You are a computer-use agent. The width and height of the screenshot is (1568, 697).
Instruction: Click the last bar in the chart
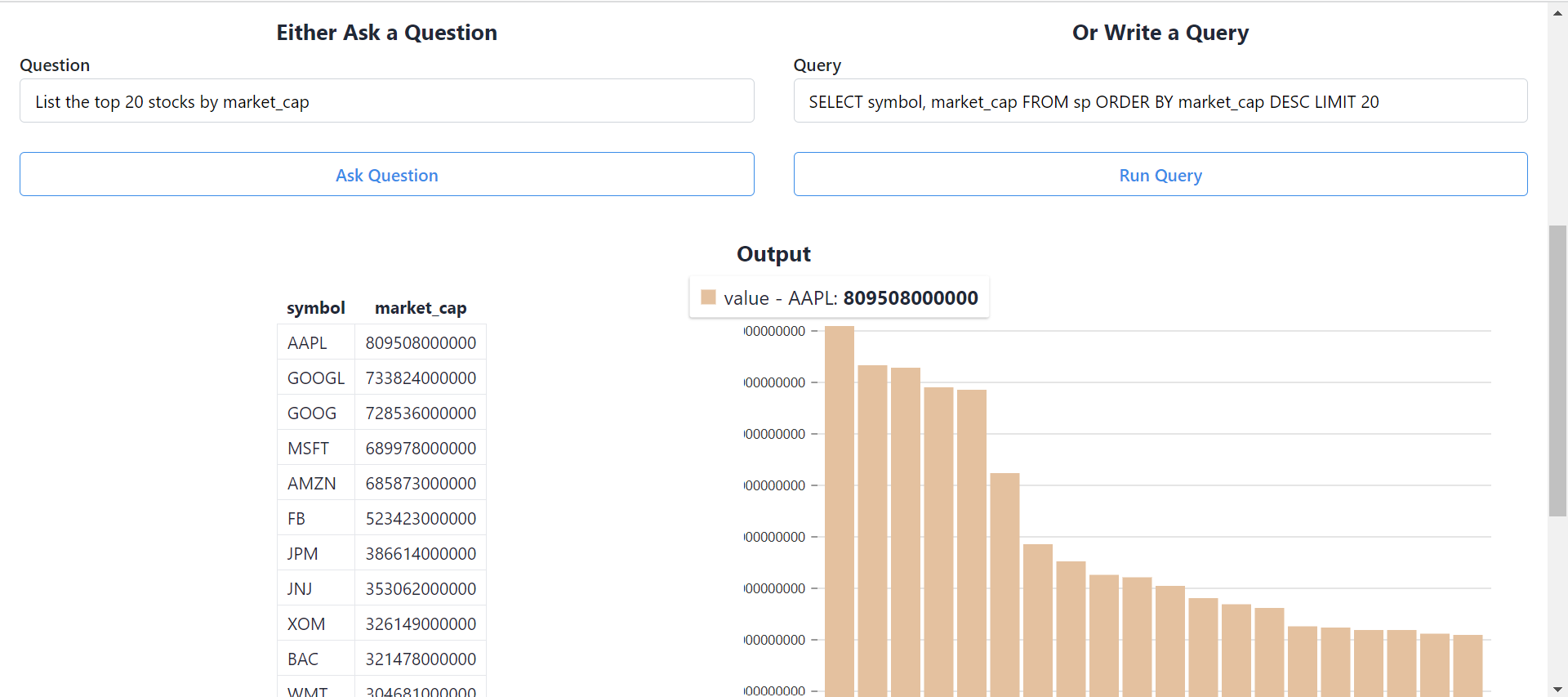[1468, 666]
